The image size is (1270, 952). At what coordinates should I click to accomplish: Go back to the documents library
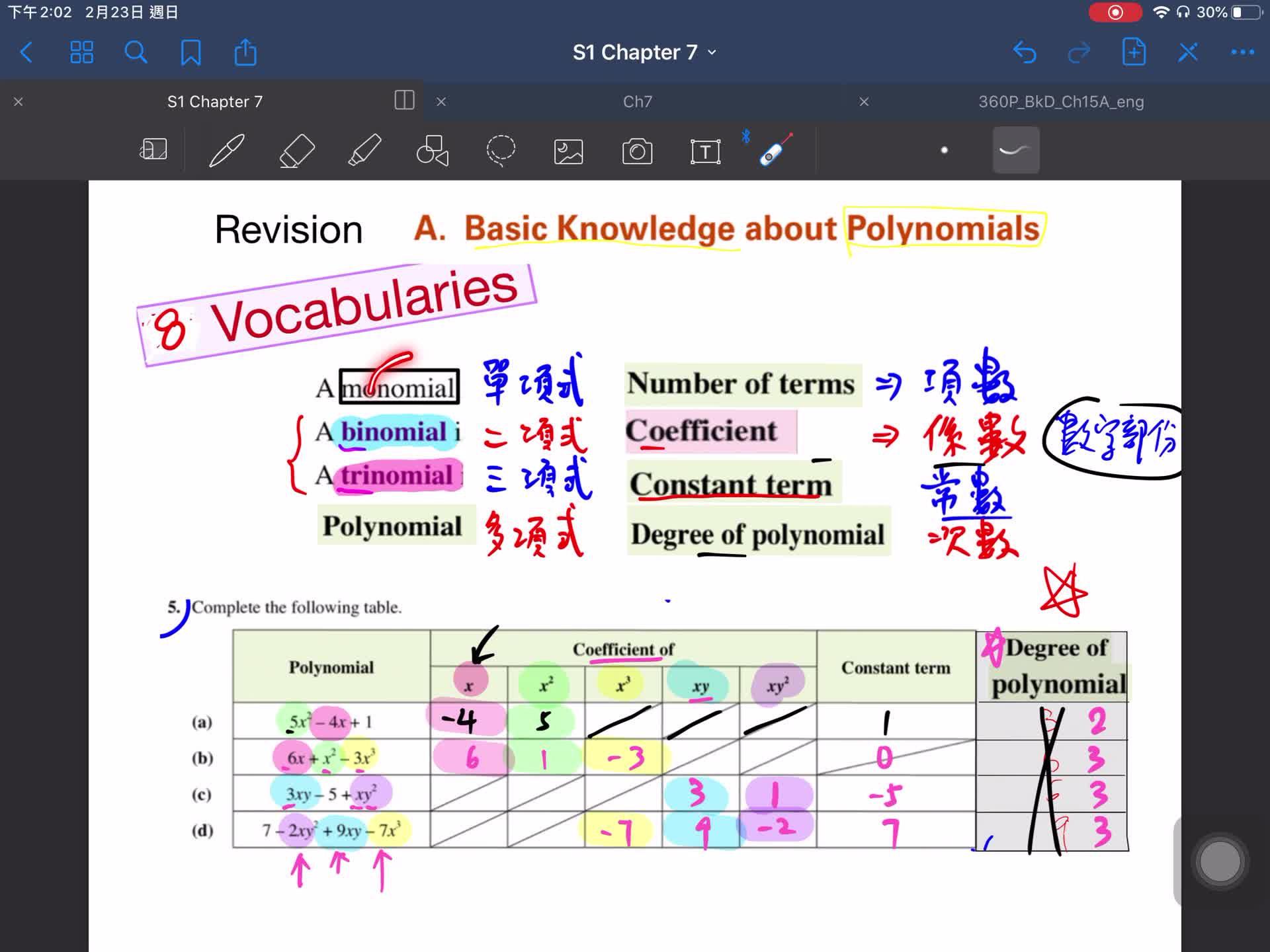click(26, 52)
